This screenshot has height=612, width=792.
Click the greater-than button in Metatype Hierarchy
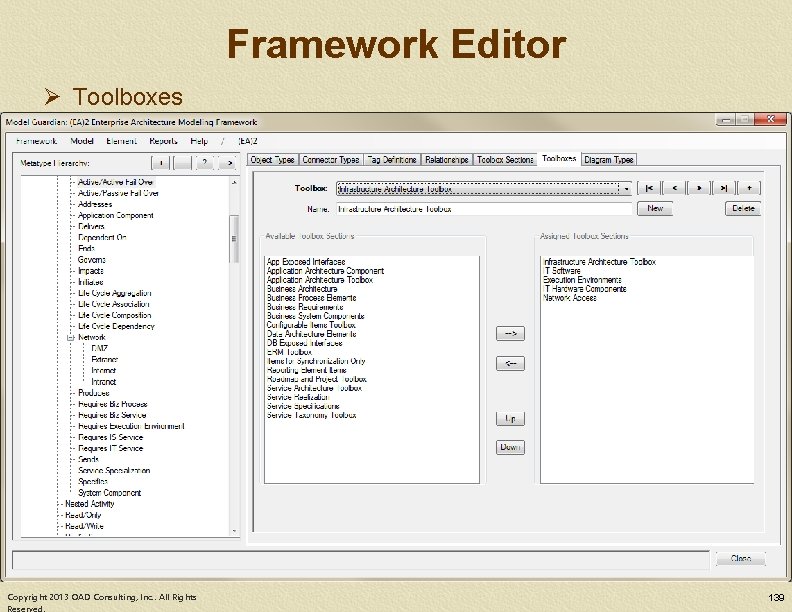pyautogui.click(x=229, y=163)
